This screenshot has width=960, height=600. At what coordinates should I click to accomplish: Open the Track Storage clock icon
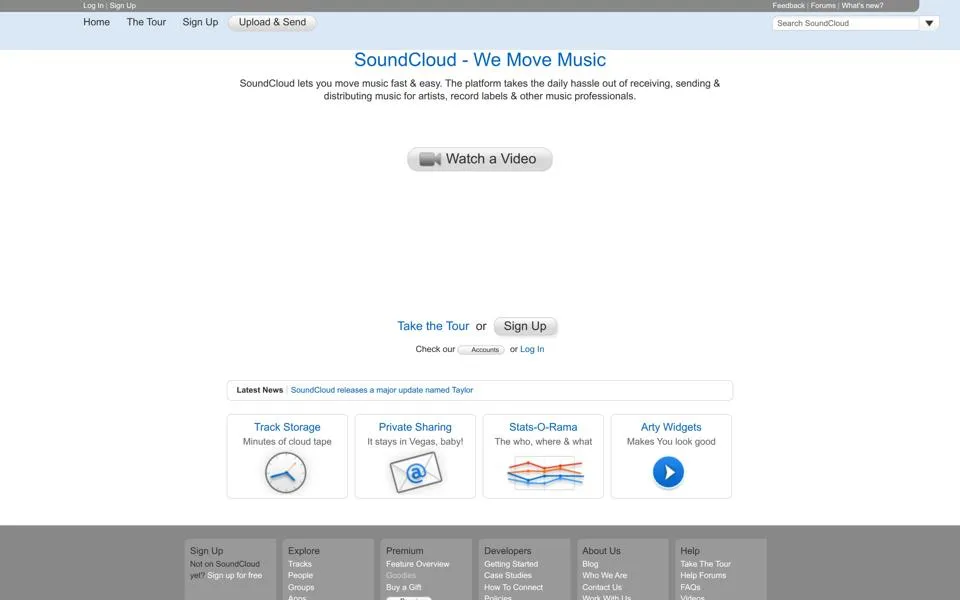(x=285, y=473)
